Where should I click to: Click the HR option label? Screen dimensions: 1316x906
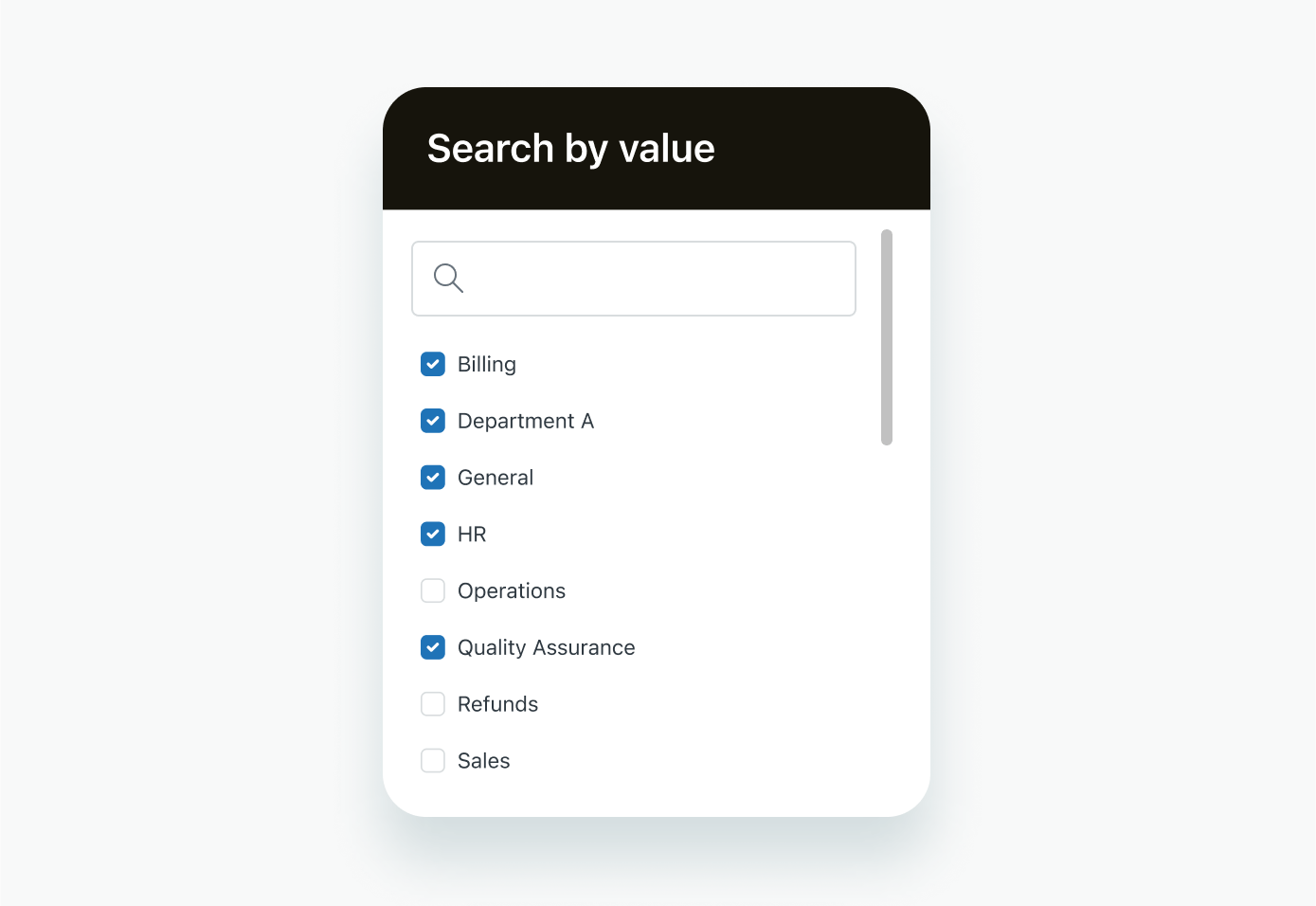tap(472, 535)
